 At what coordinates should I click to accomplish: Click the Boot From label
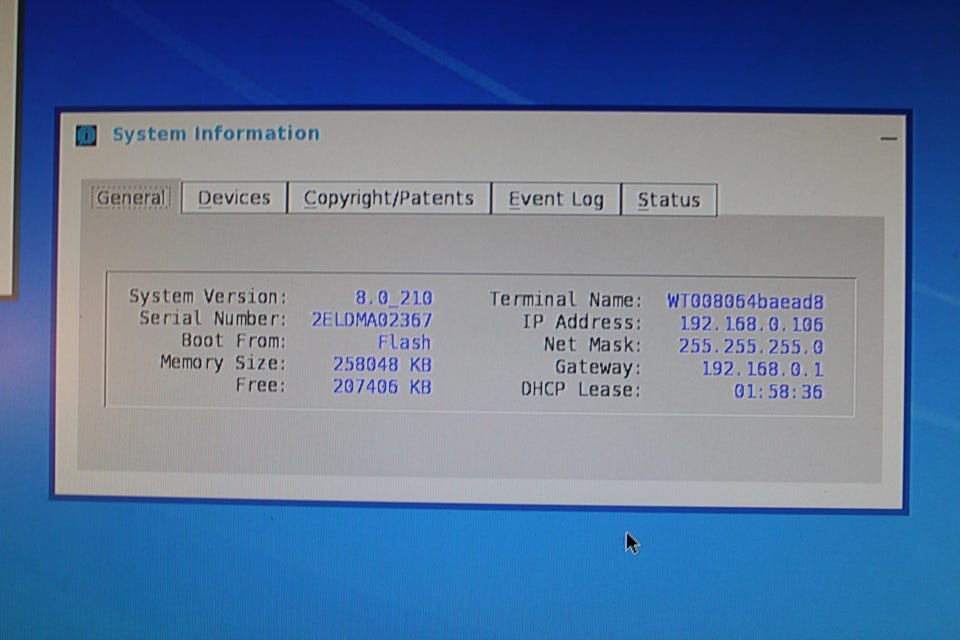point(233,341)
